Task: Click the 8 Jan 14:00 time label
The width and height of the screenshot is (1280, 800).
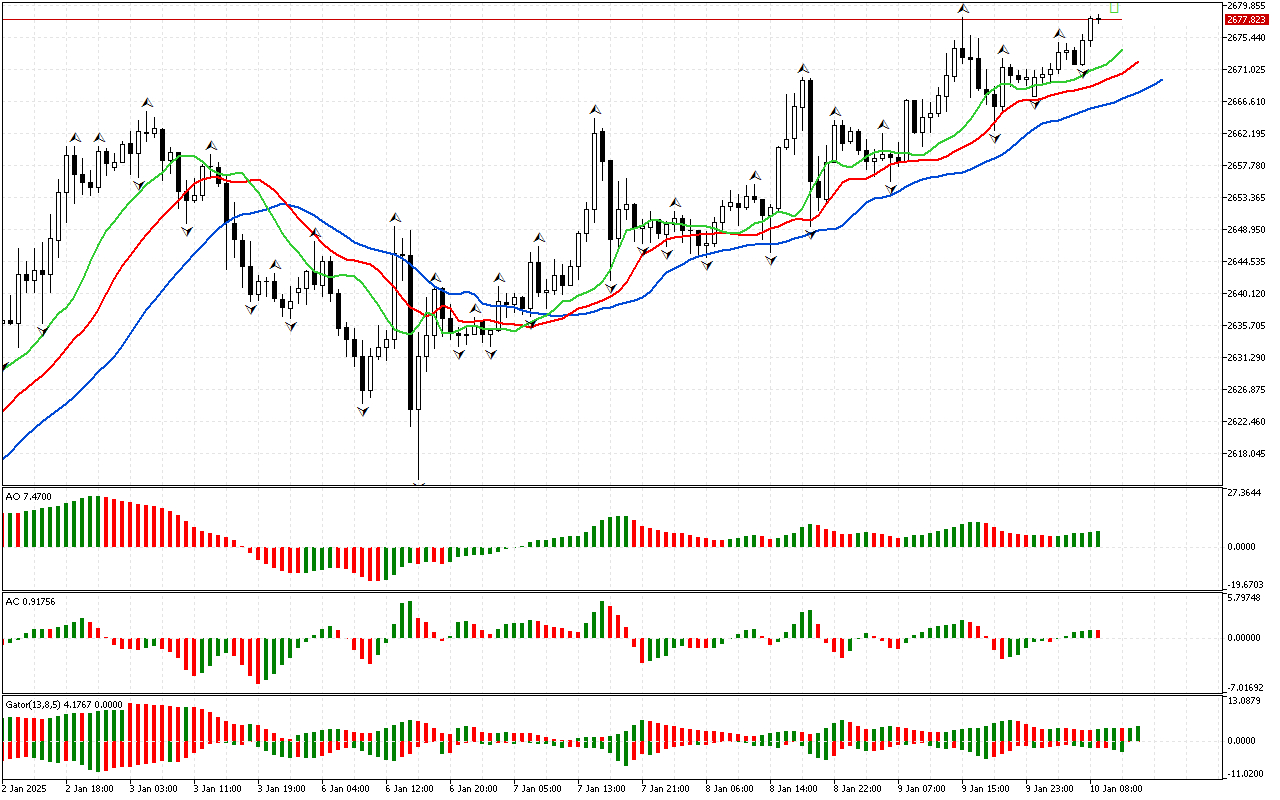Action: [x=795, y=788]
